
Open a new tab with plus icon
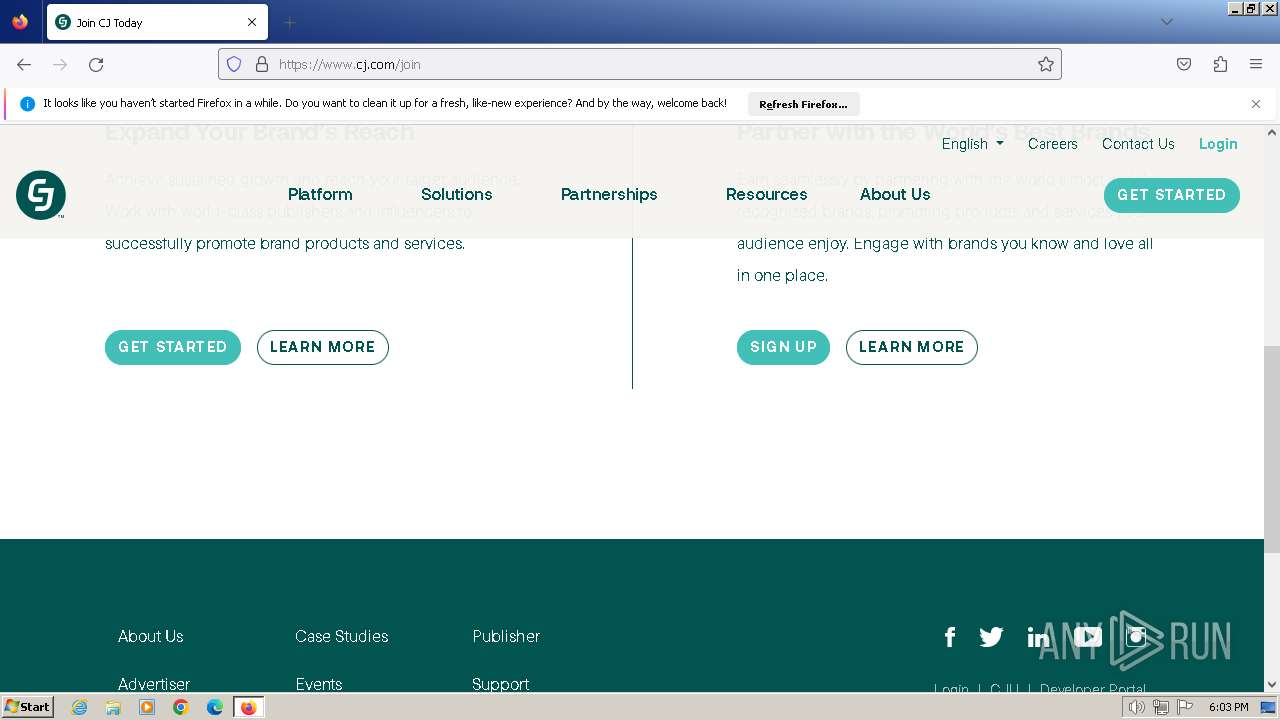pos(289,22)
